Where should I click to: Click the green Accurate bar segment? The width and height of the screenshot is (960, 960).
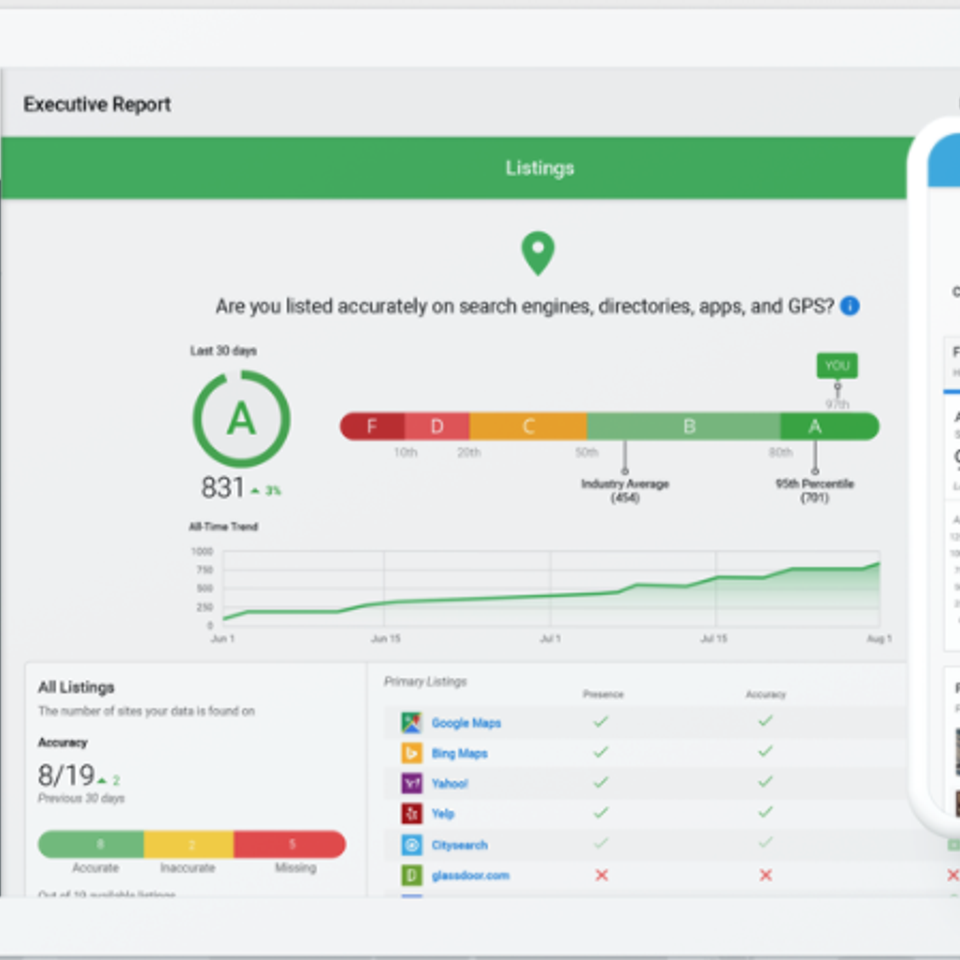pyautogui.click(x=91, y=844)
